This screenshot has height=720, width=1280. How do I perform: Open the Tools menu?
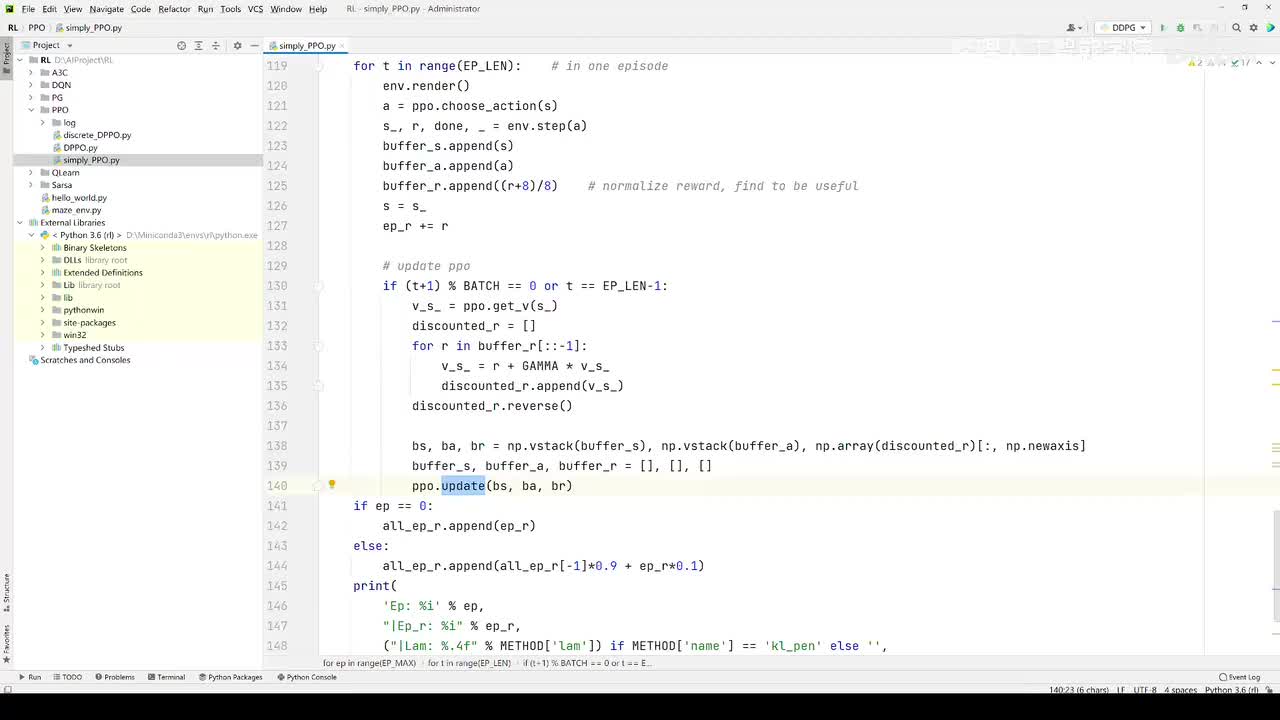[x=230, y=9]
